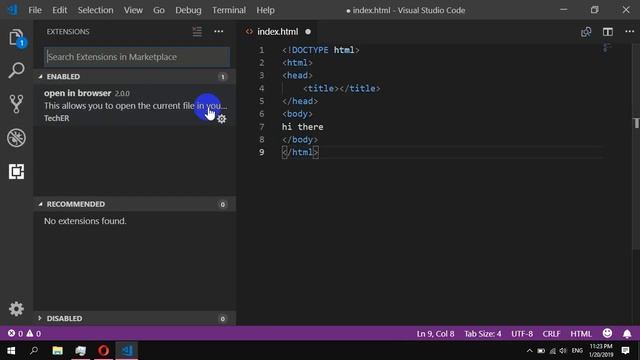Open the Debug menu
The height and width of the screenshot is (360, 640).
[x=188, y=10]
